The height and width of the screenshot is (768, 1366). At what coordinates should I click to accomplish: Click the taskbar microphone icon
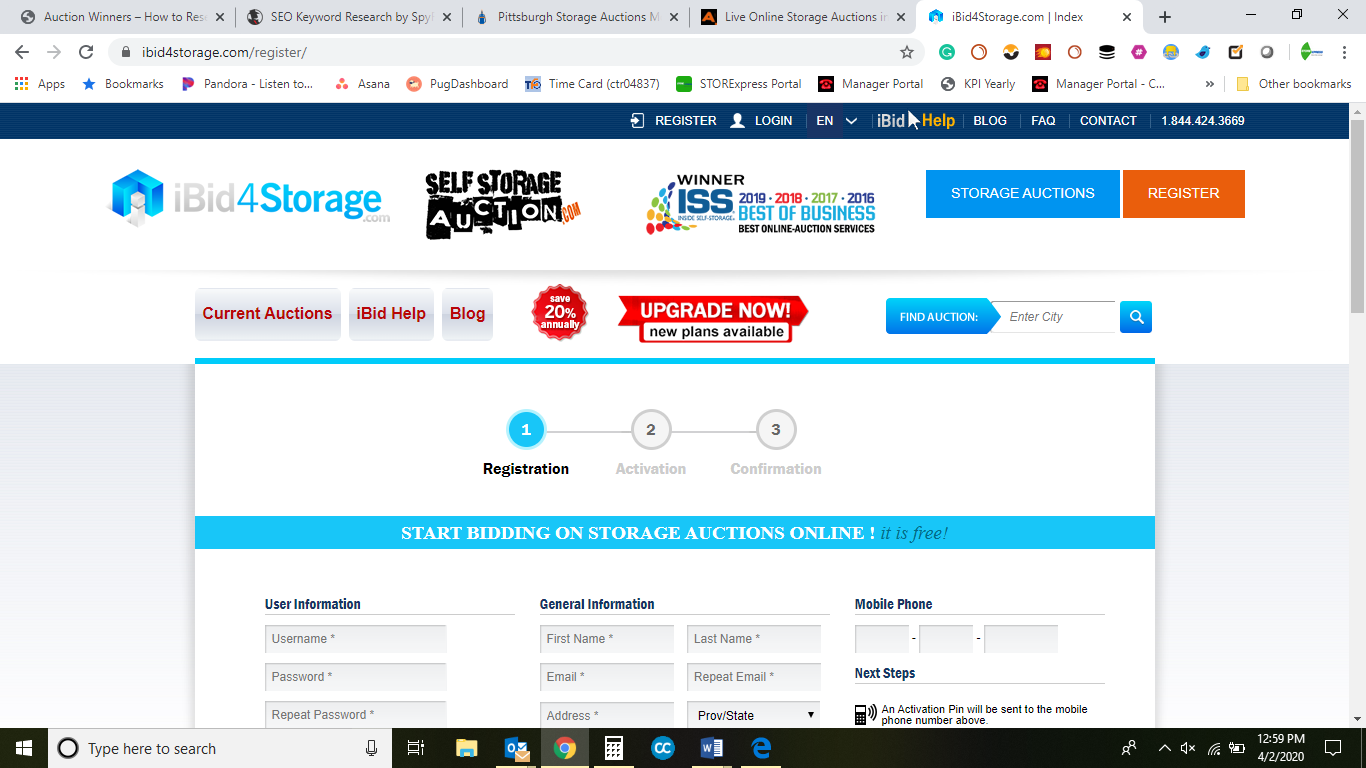pyautogui.click(x=372, y=748)
